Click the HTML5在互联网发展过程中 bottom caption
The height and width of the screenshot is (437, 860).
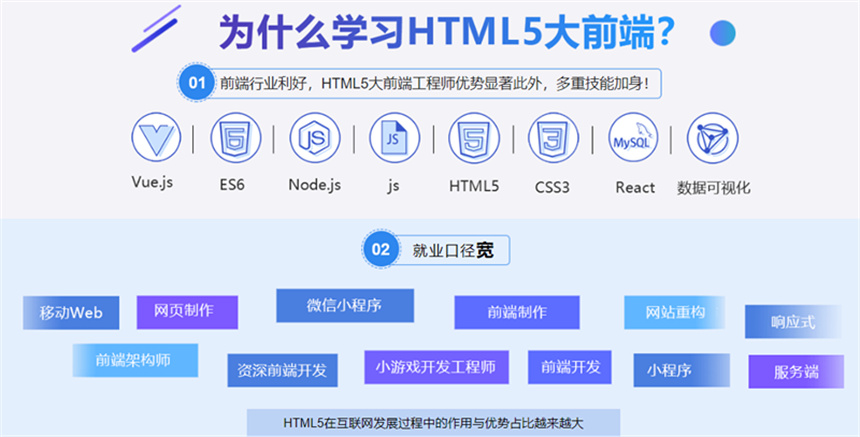433,423
